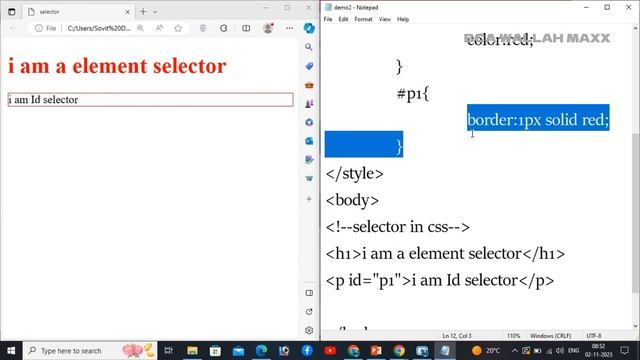The height and width of the screenshot is (360, 640).
Task: Open Mail app on taskbar
Action: 238,351
